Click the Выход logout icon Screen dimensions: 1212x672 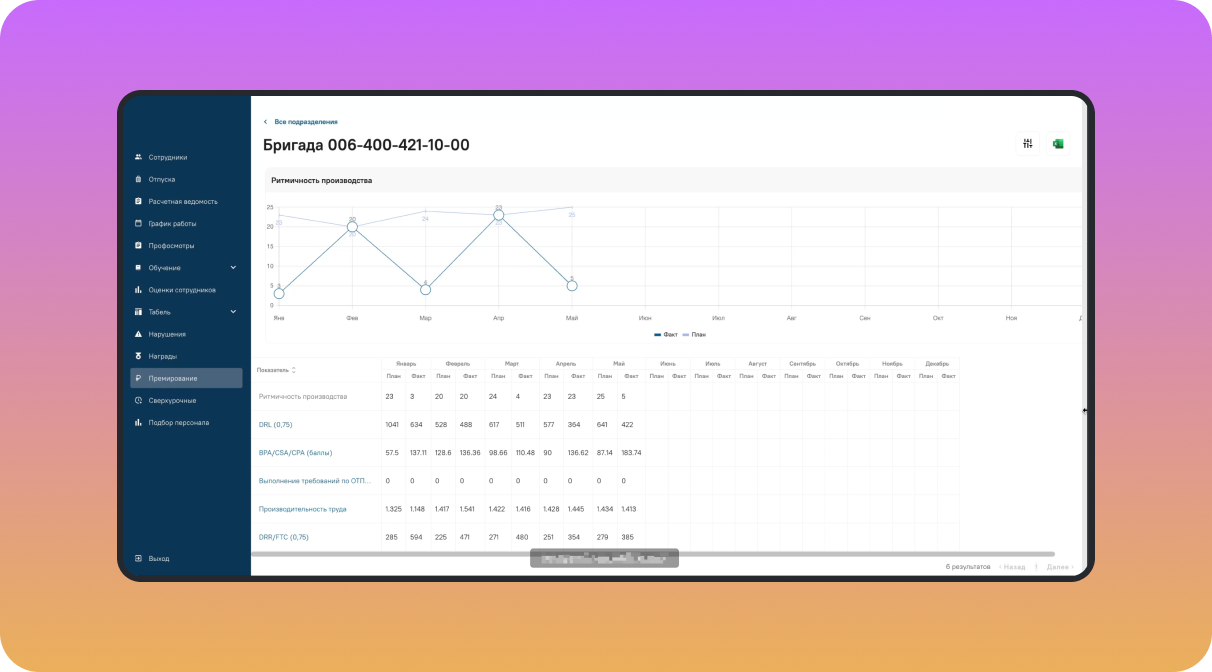[x=138, y=558]
